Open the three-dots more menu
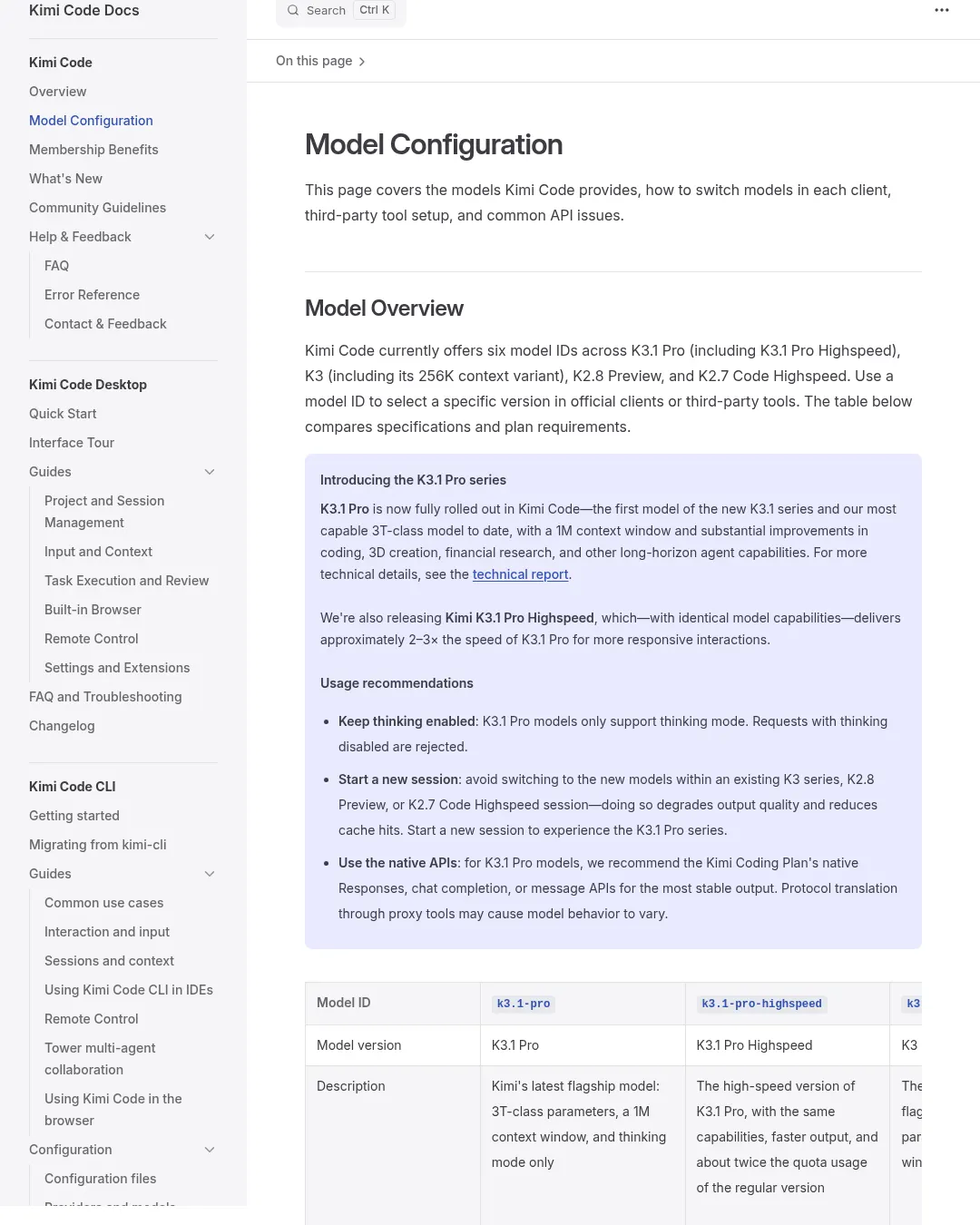Screen dimensions: 980x1225 (x=942, y=10)
